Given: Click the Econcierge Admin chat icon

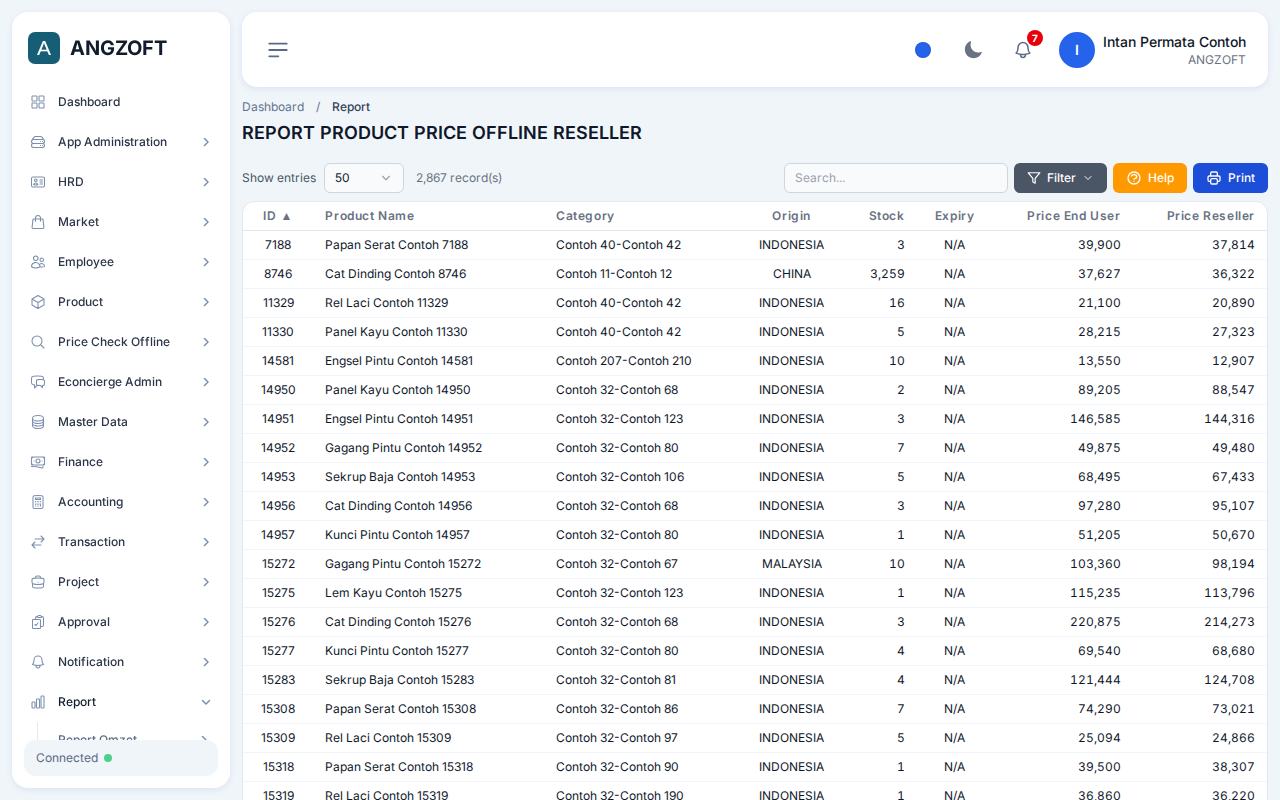Looking at the screenshot, I should [38, 382].
